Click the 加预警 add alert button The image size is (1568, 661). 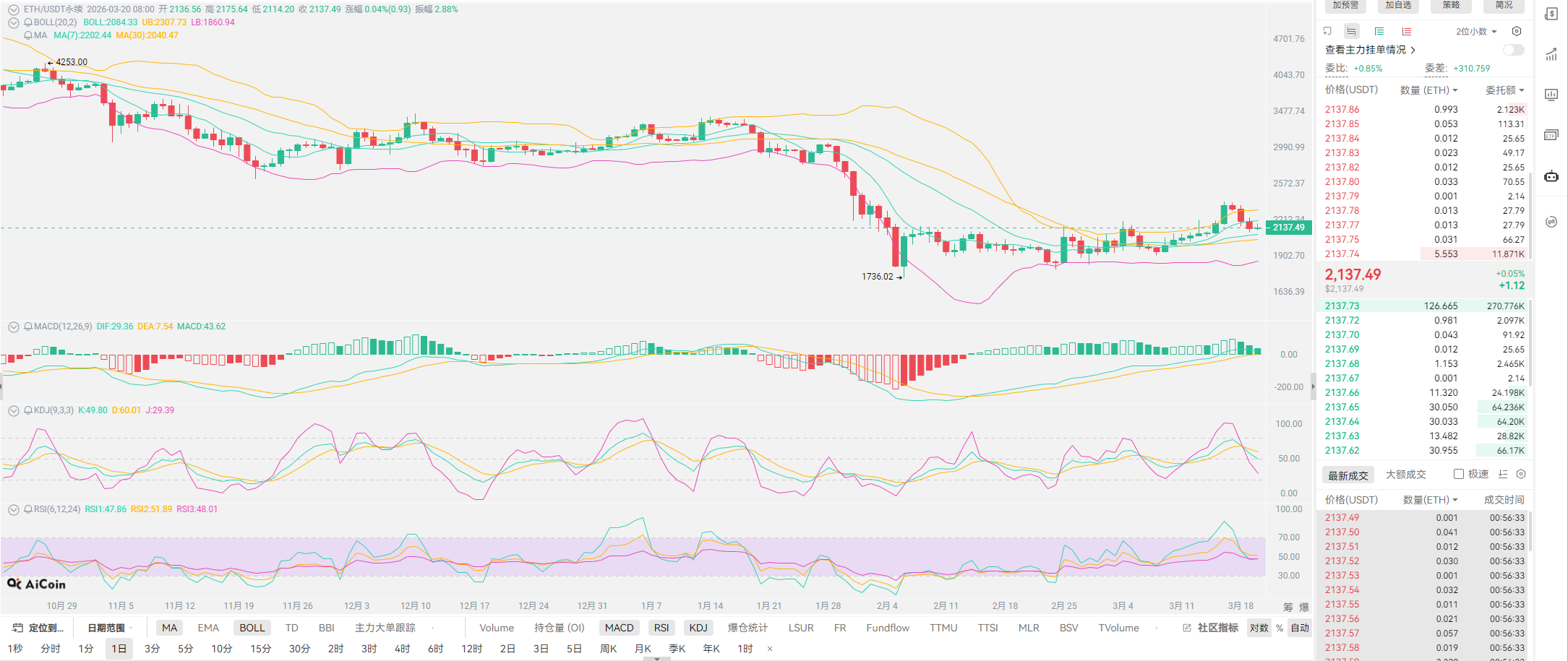[1345, 5]
